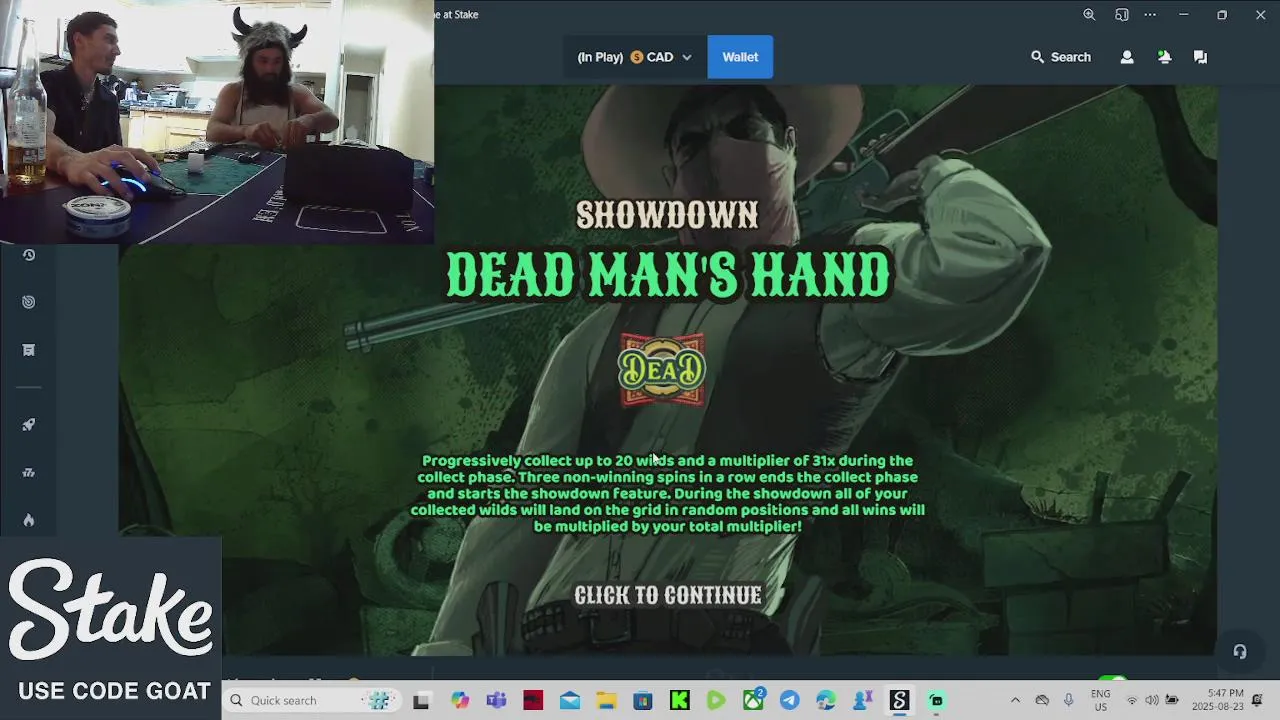Viewport: 1280px width, 720px height.
Task: Open the clock showing 5:47 PM
Action: [1218, 700]
